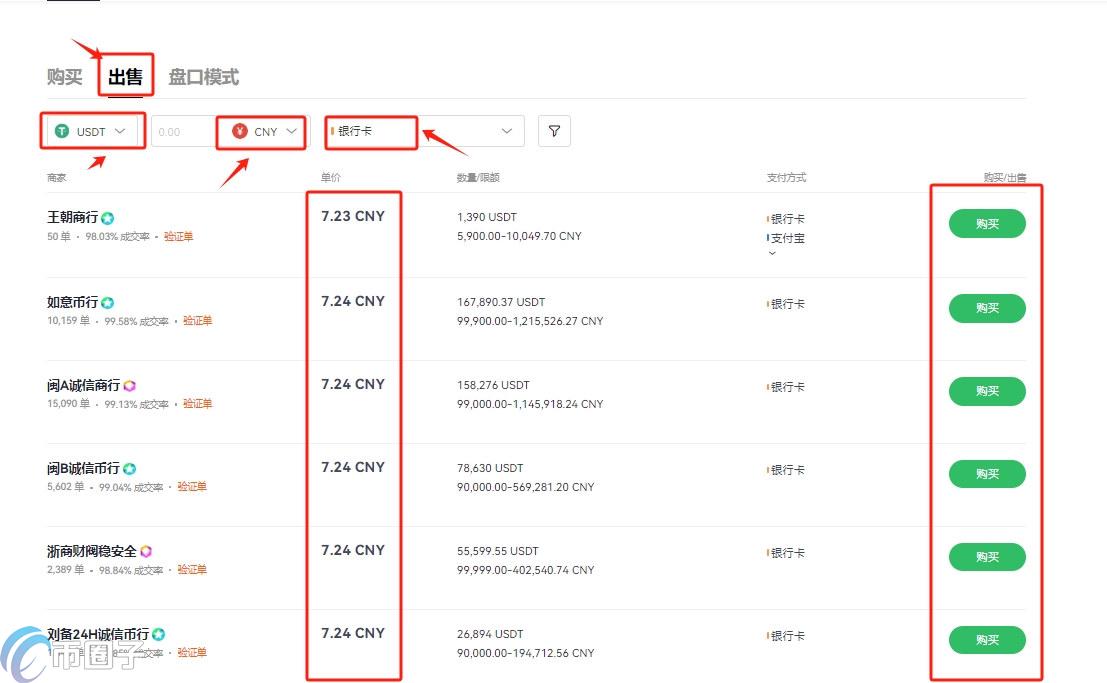Click the 158,276 USDT quantity
The width and height of the screenshot is (1107, 683).
tap(493, 386)
